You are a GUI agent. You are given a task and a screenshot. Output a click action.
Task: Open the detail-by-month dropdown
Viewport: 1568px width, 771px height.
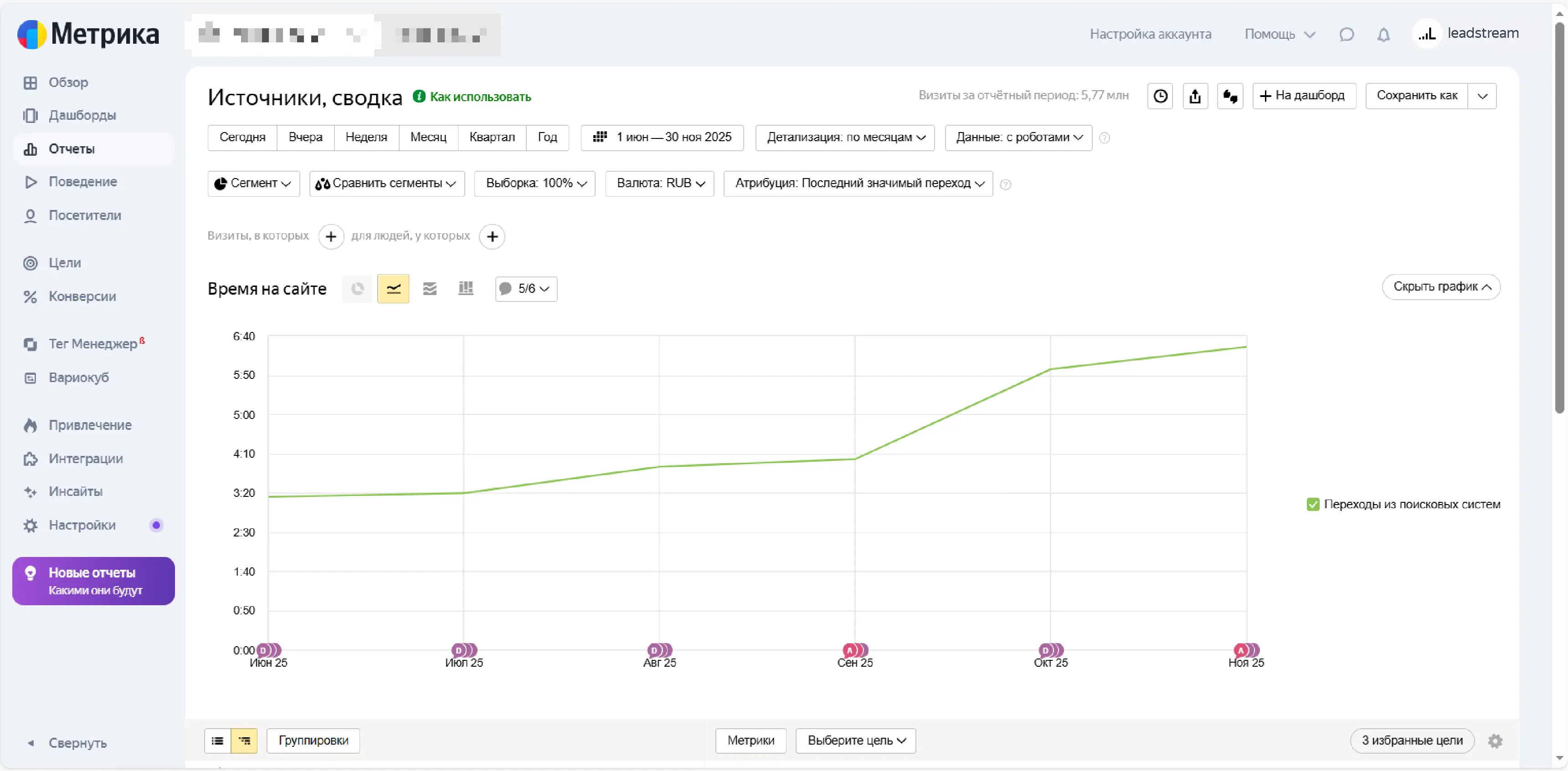[845, 138]
